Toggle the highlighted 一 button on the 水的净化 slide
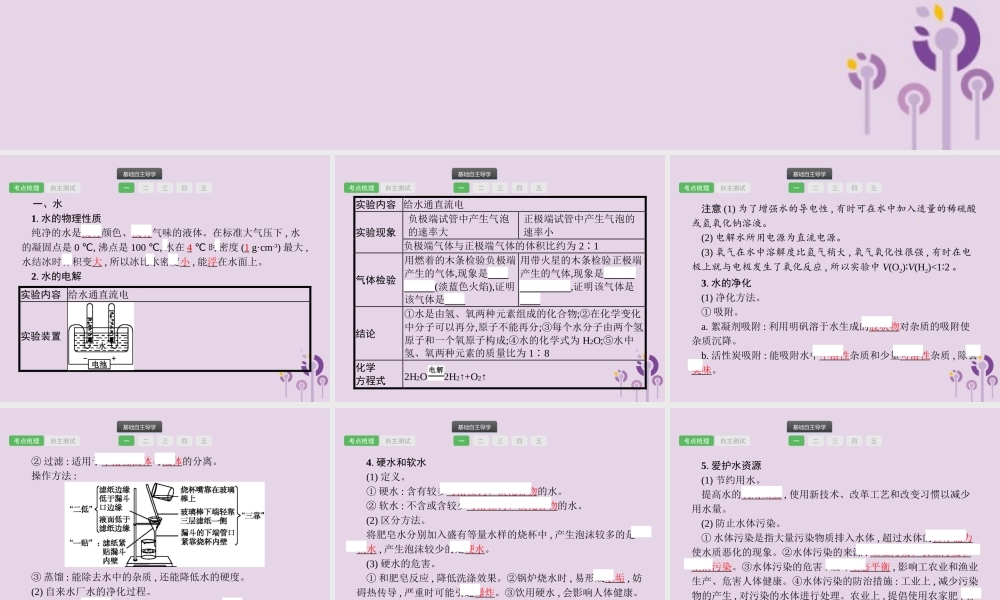 pyautogui.click(x=796, y=188)
